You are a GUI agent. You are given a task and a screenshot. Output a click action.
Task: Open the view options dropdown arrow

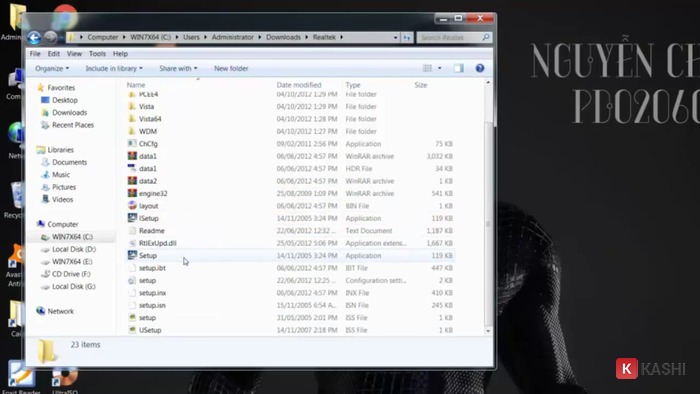click(440, 68)
